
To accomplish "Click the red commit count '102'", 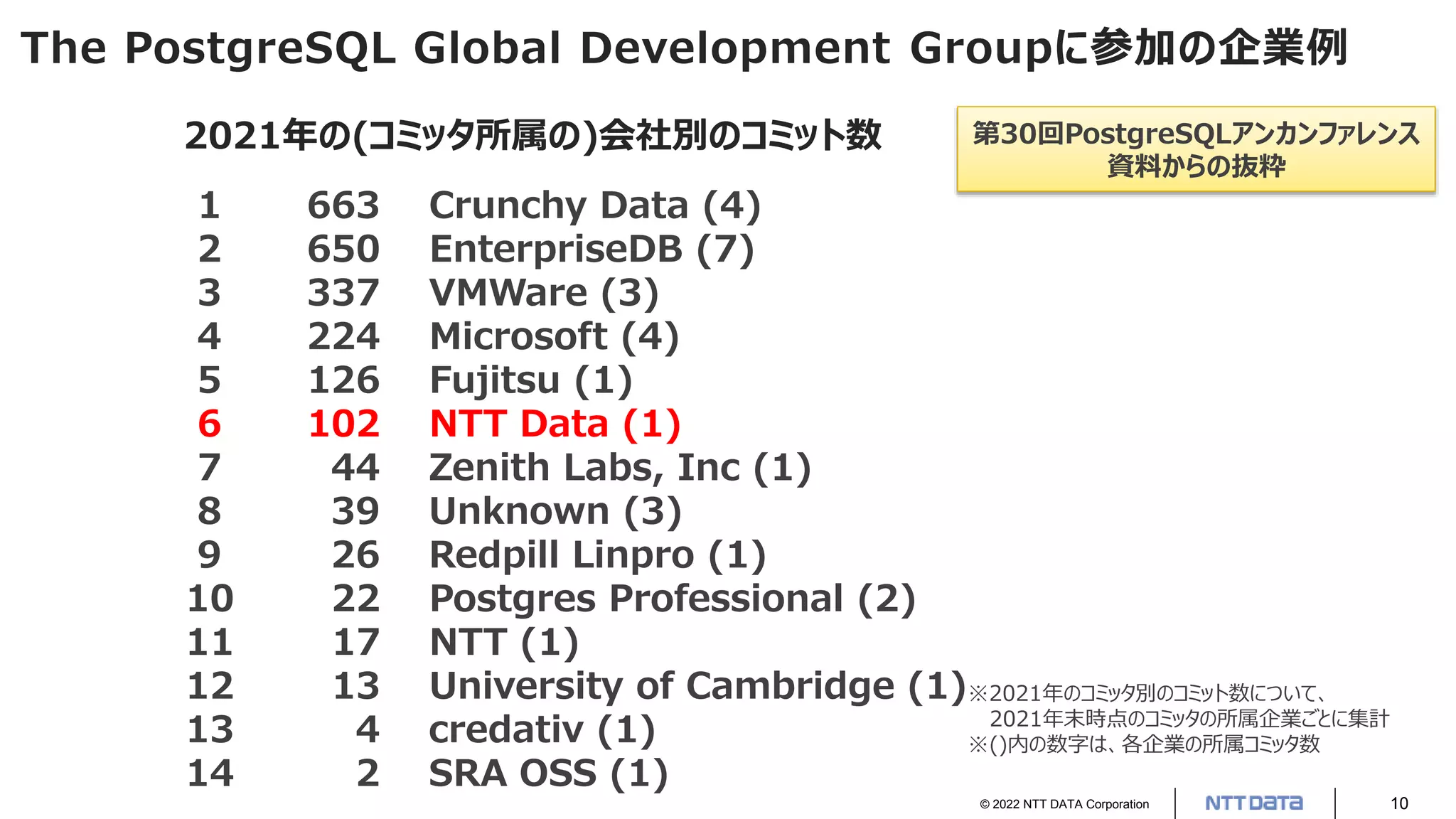I will pos(343,424).
